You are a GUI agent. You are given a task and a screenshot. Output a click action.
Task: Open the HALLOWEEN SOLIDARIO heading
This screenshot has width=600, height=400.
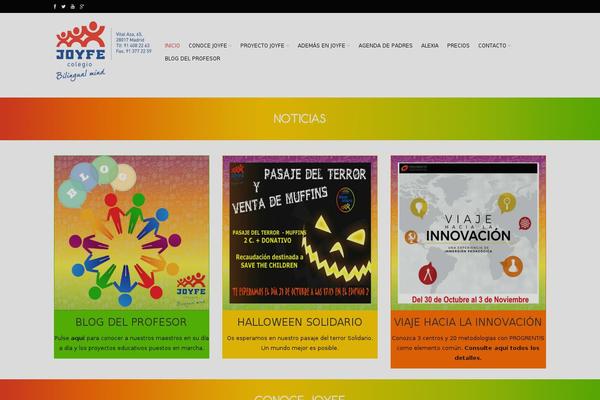tap(300, 322)
